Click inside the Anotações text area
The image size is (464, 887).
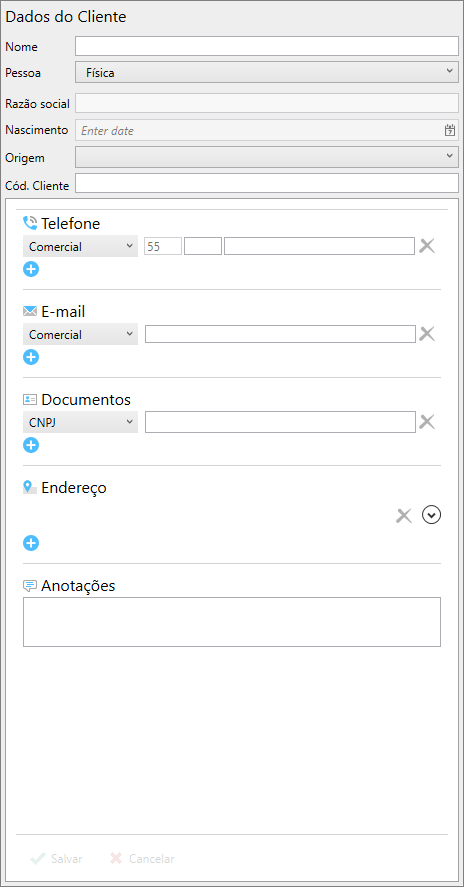[x=232, y=622]
